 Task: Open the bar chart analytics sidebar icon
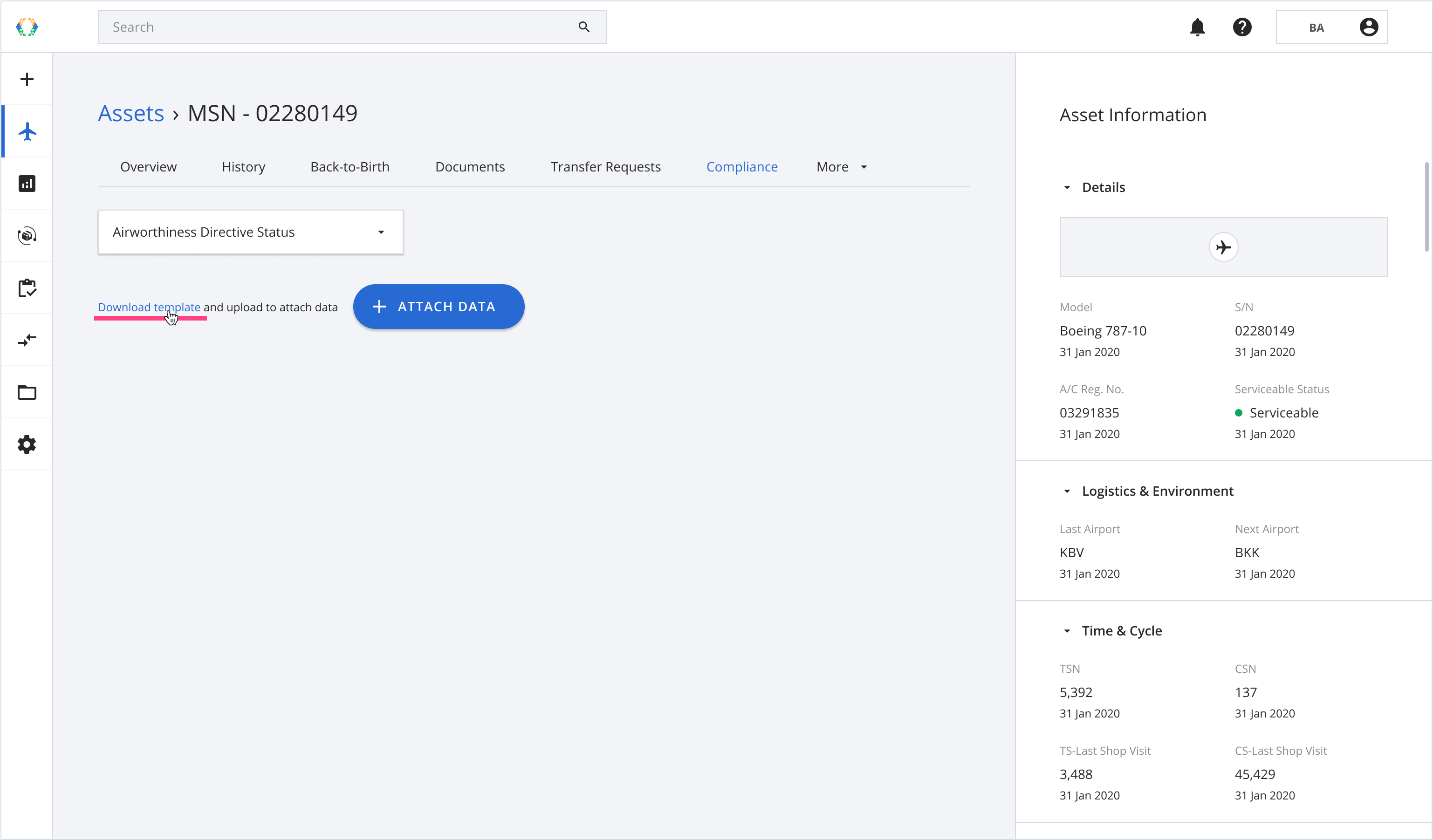pyautogui.click(x=27, y=184)
